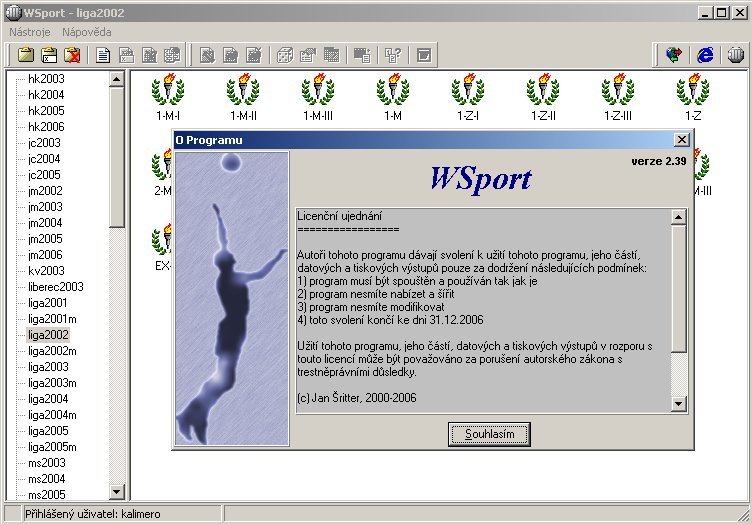Click the tree list scrollbar thumb
752x524 pixels.
[x=117, y=157]
